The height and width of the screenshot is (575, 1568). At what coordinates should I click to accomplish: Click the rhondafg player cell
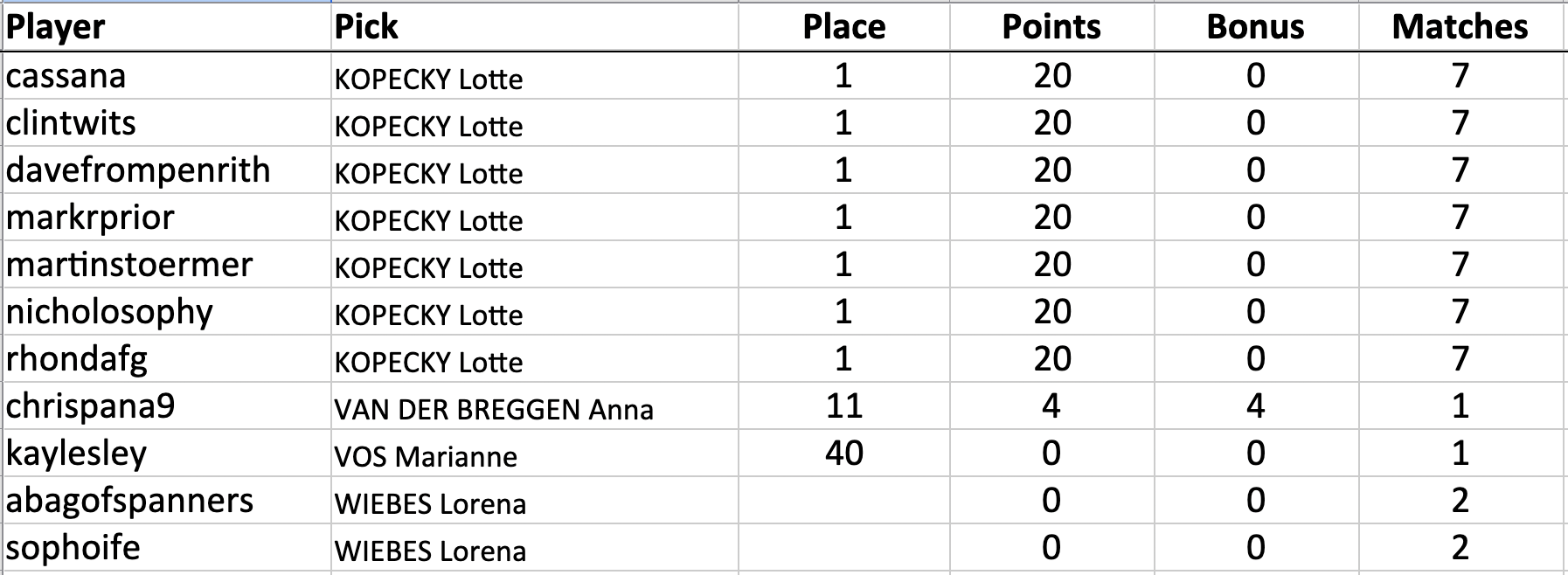pos(166,359)
